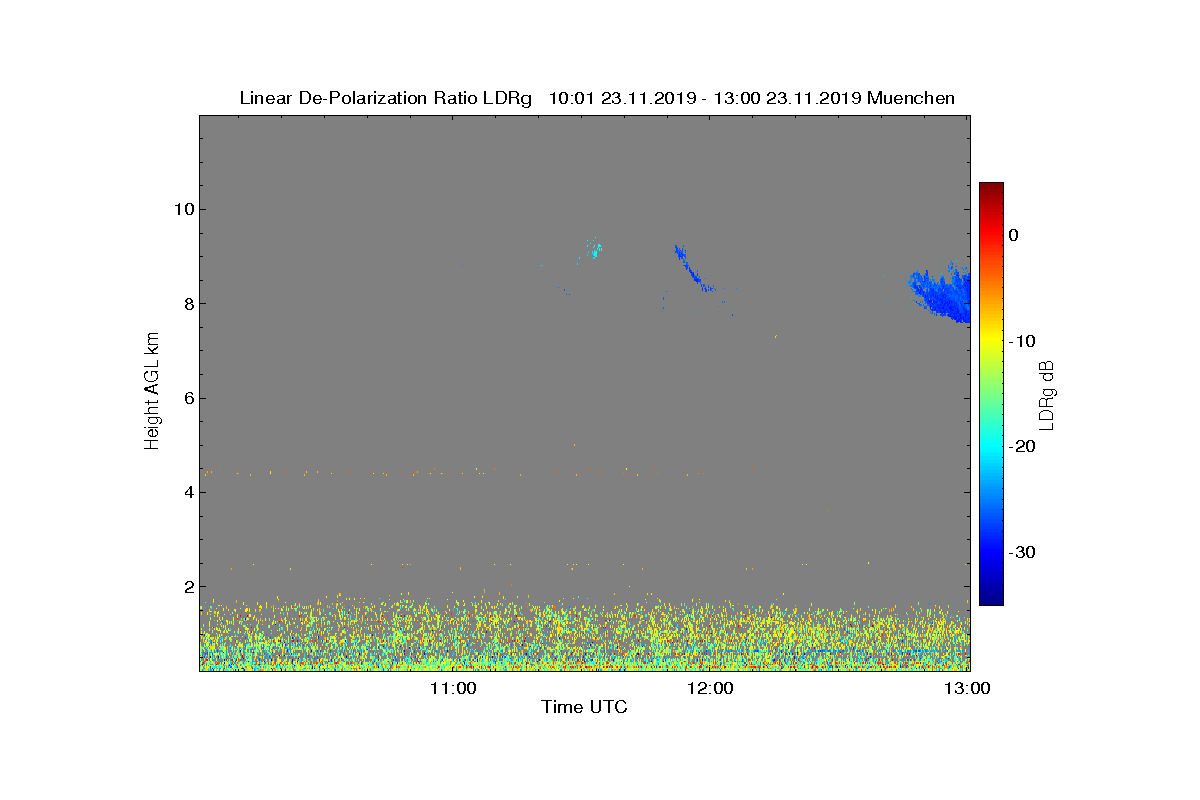Click the blue diagonal streak before 12:00

[694, 268]
